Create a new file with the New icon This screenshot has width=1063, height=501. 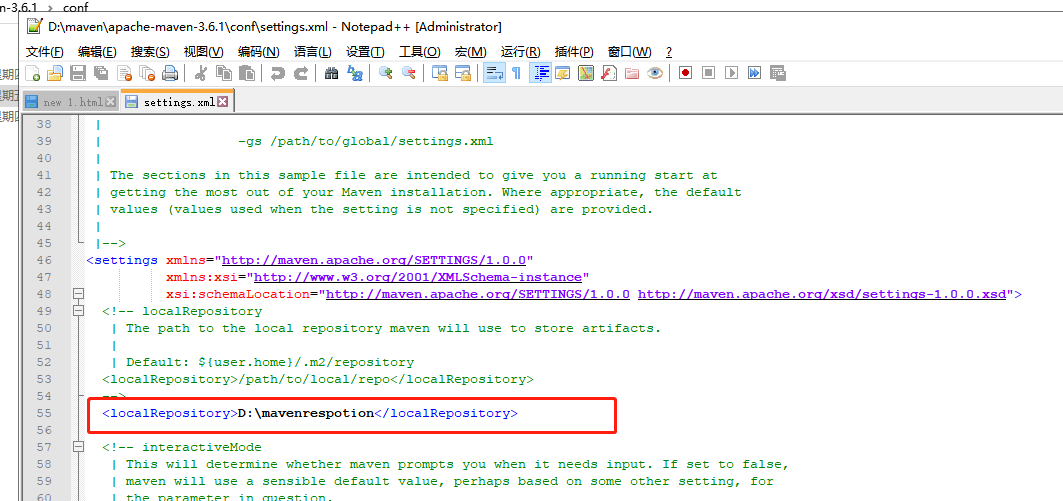(x=33, y=73)
